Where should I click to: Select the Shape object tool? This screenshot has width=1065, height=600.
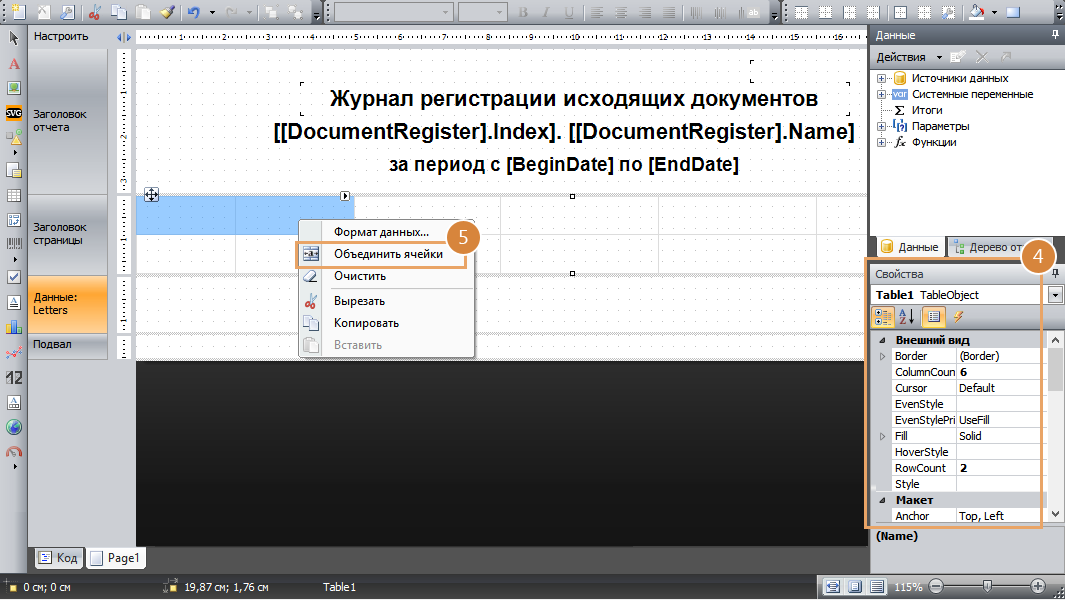tap(14, 137)
